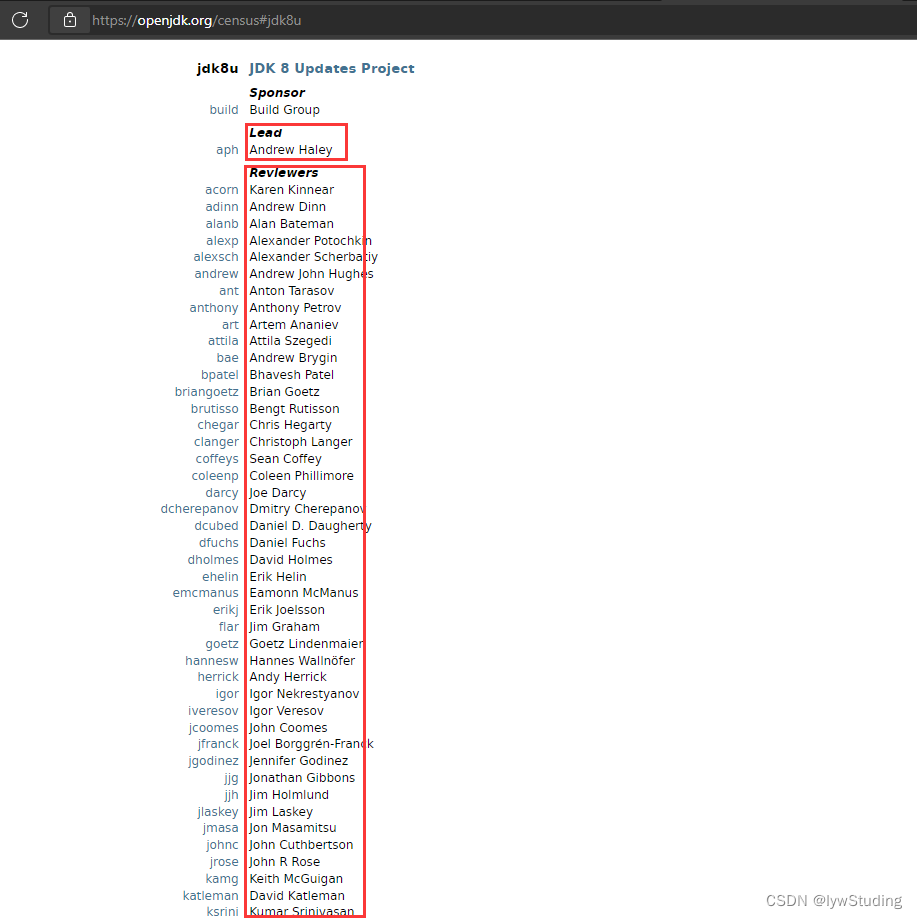The image size is (917, 919).
Task: Open the dcherepanov username link
Action: coord(199,509)
